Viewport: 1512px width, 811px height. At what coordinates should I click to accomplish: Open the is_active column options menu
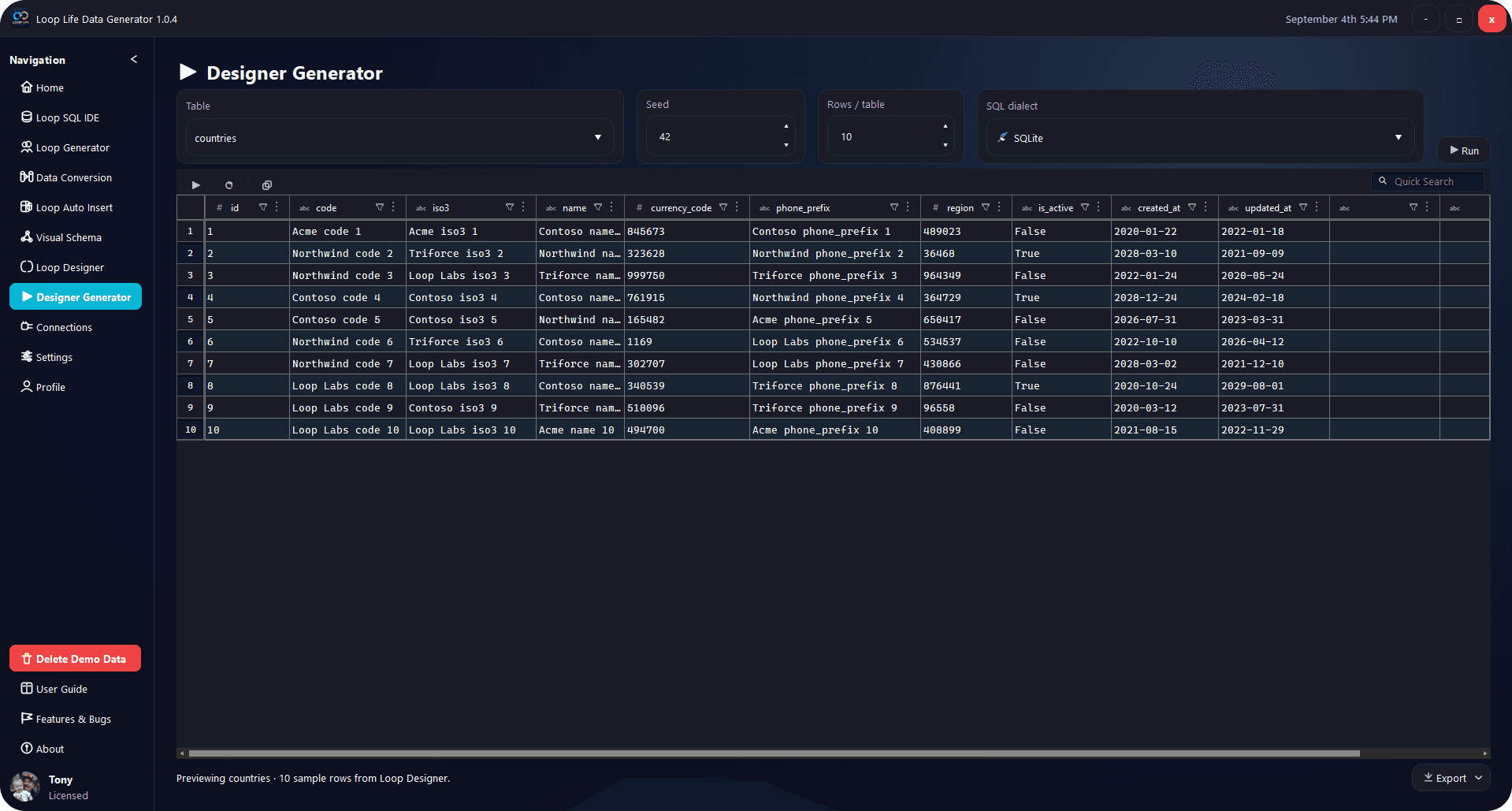coord(1098,207)
